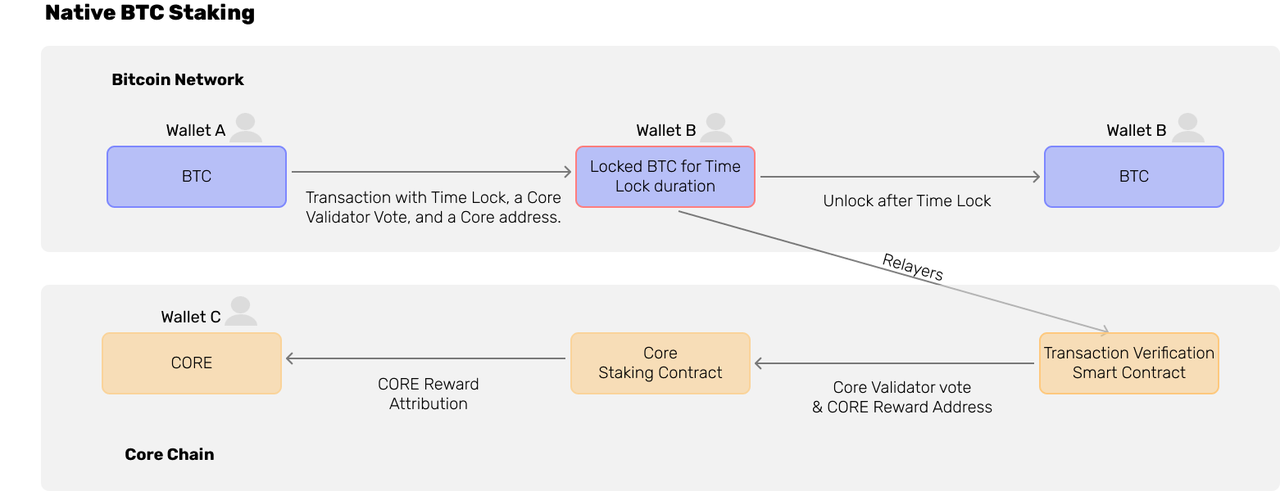Click the Wallet C user icon

(x=241, y=311)
